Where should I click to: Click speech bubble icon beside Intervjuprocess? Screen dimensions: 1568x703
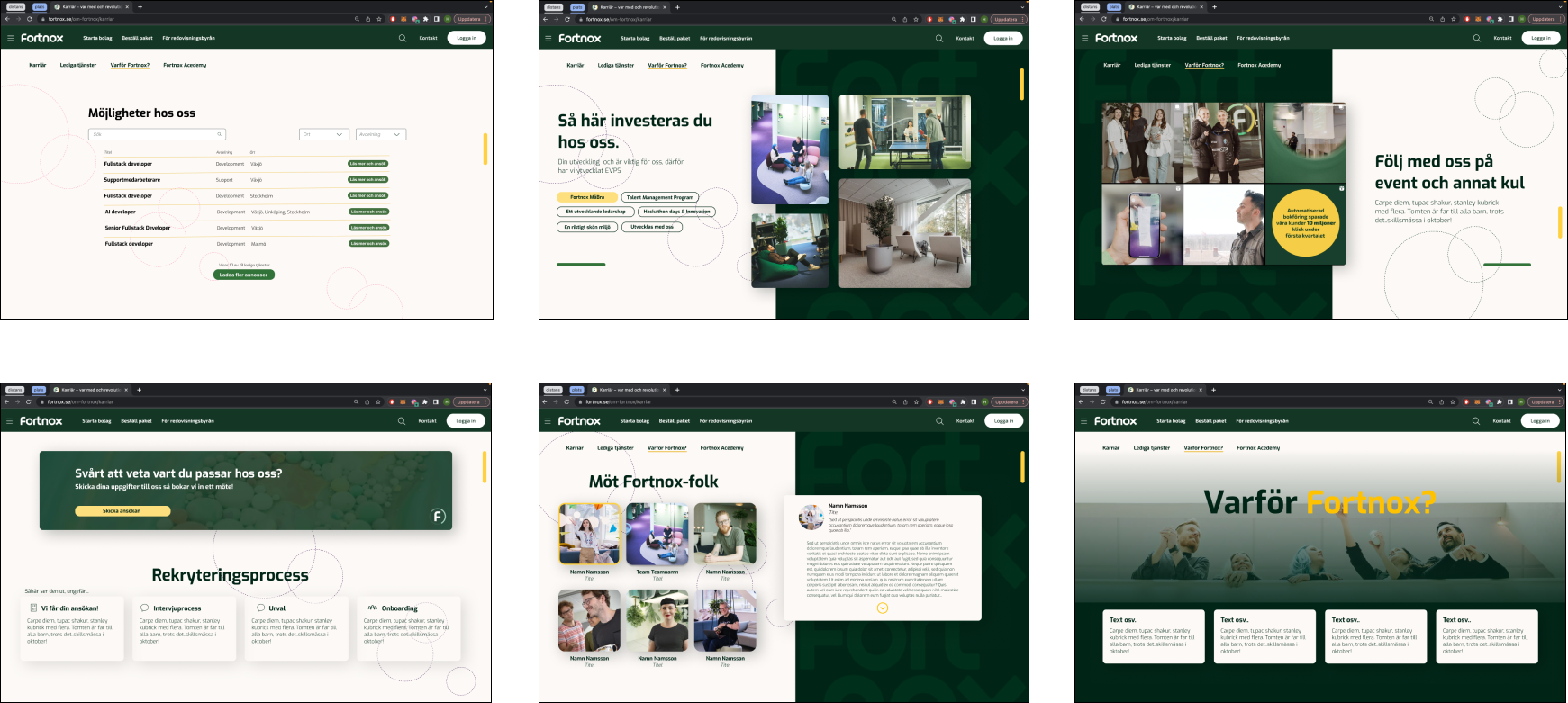pyautogui.click(x=145, y=608)
